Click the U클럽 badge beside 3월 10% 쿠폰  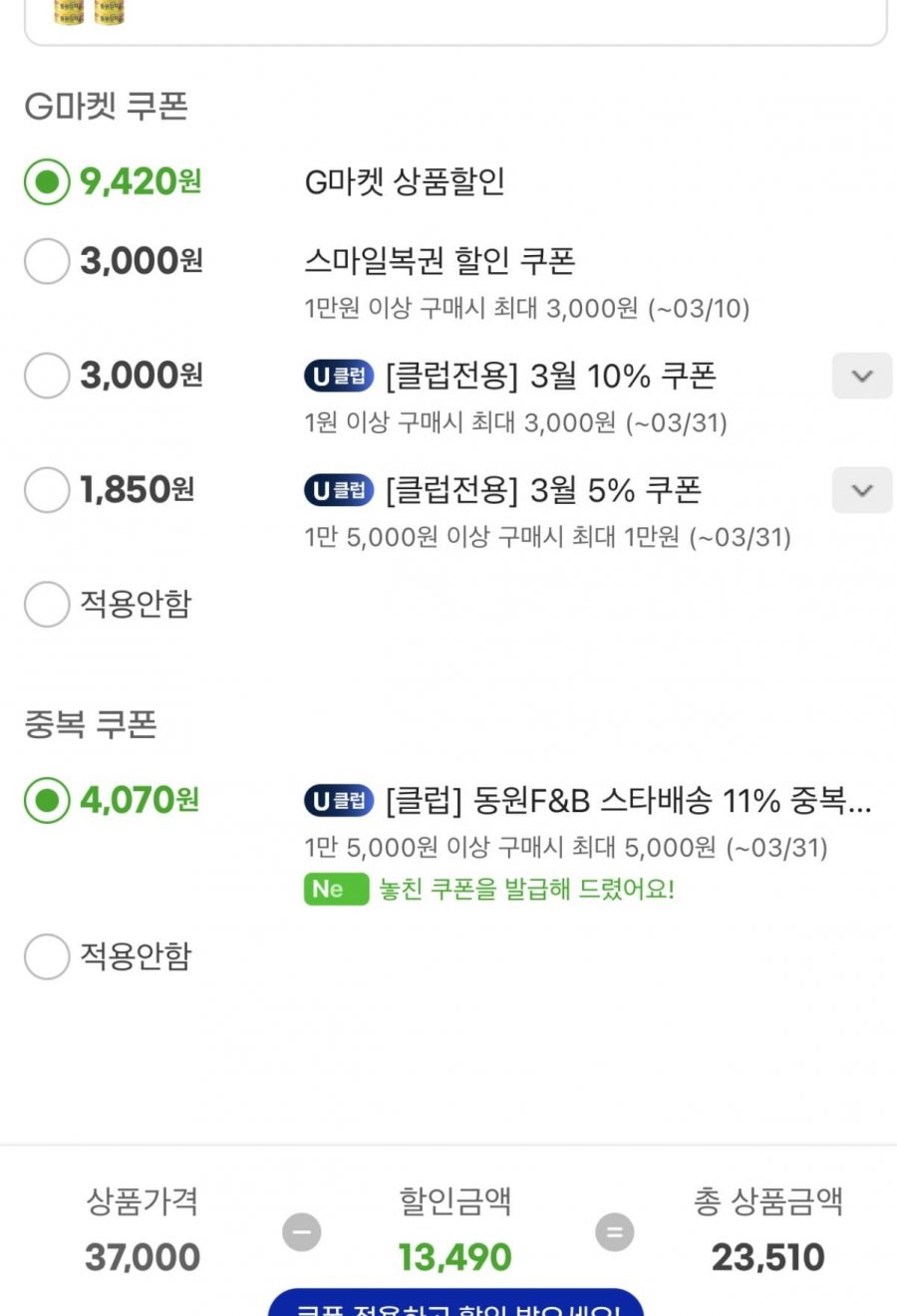[339, 377]
